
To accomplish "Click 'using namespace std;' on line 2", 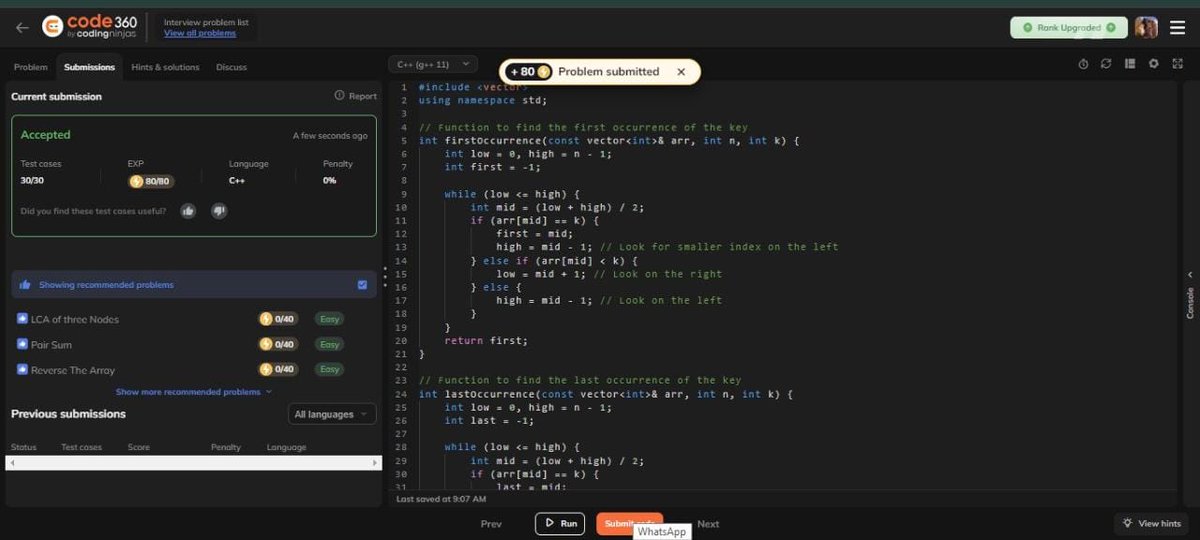I will pos(483,100).
